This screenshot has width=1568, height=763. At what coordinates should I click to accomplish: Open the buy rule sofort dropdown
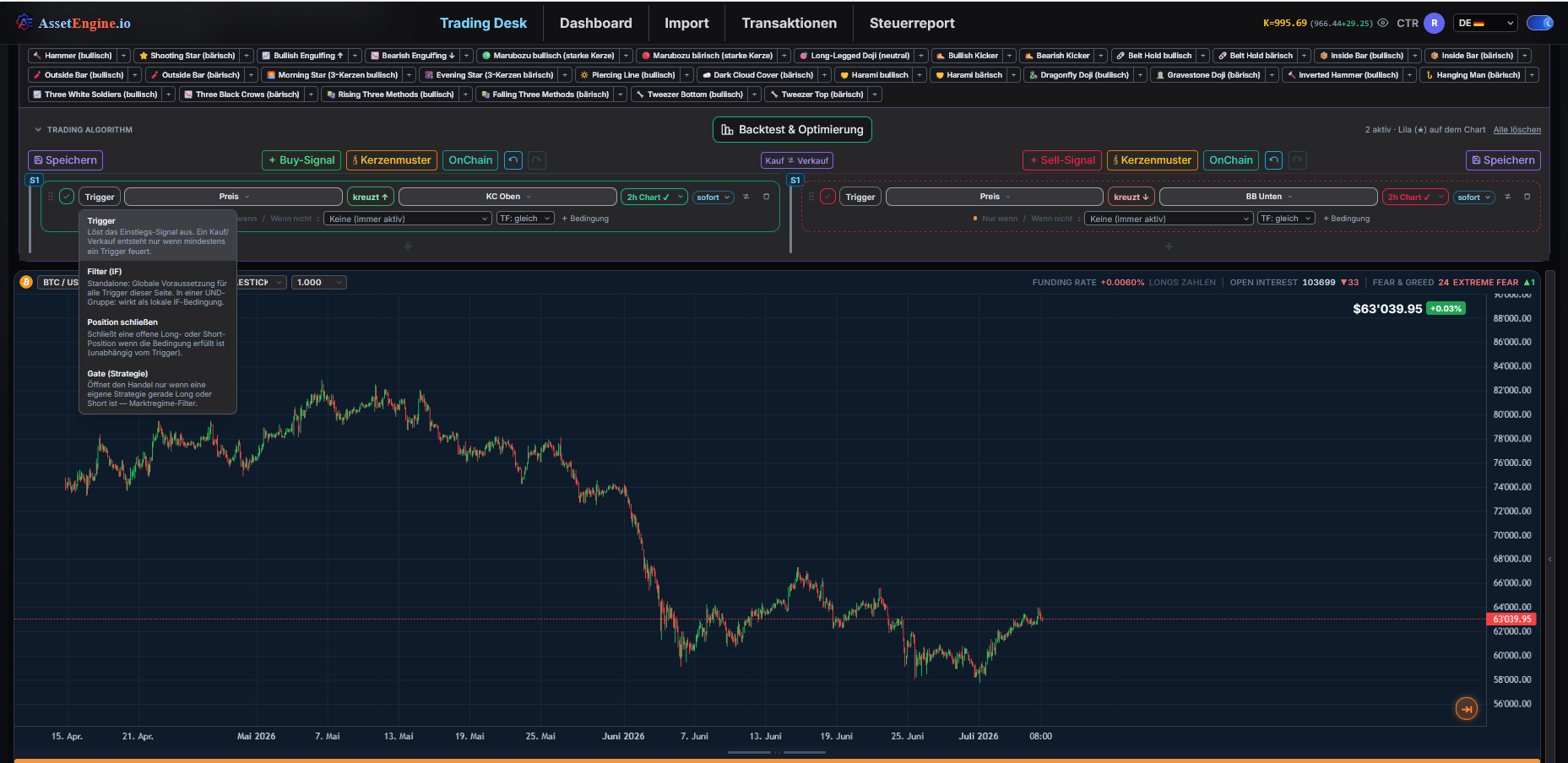(x=713, y=197)
